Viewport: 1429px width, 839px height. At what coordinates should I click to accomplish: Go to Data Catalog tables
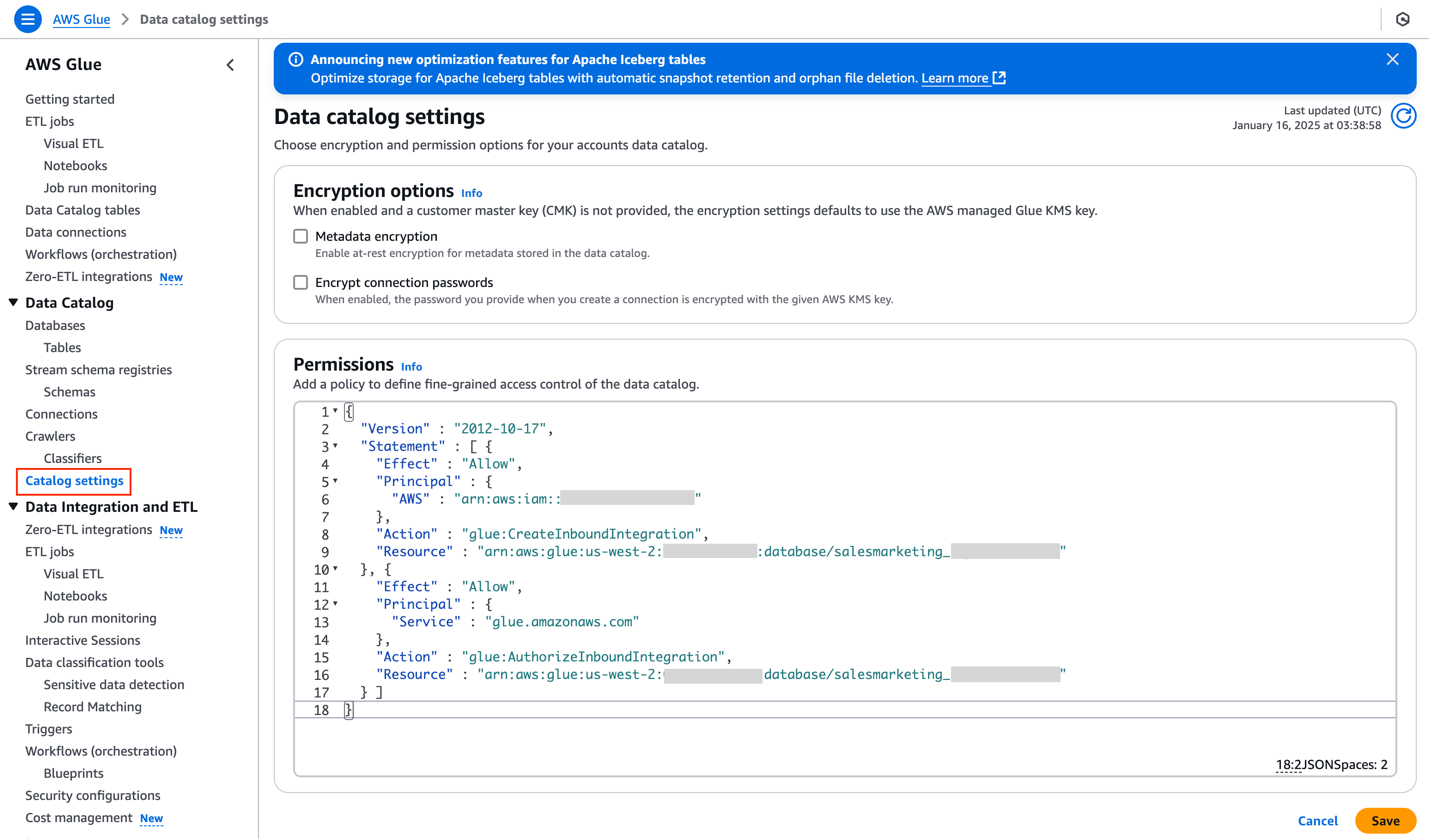[x=82, y=210]
